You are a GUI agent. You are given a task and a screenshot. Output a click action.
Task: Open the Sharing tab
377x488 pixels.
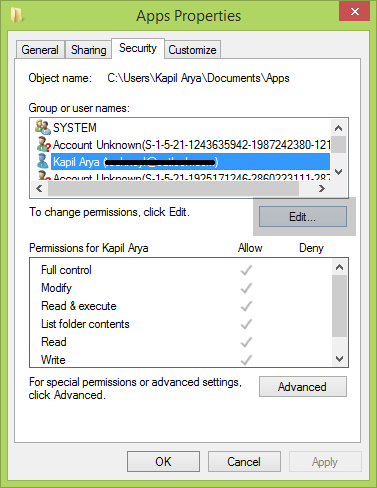(88, 50)
